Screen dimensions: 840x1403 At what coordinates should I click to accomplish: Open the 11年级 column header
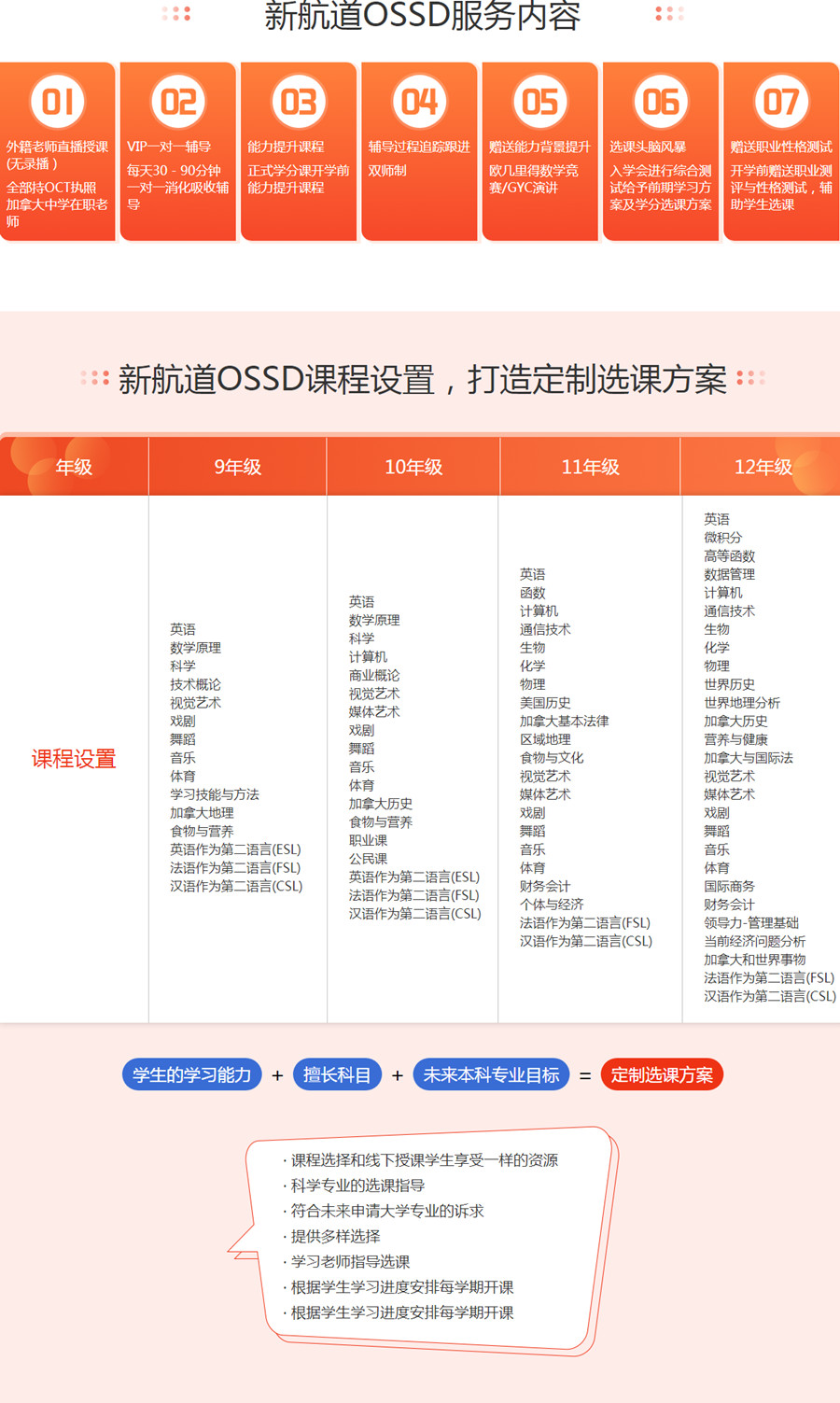(590, 467)
